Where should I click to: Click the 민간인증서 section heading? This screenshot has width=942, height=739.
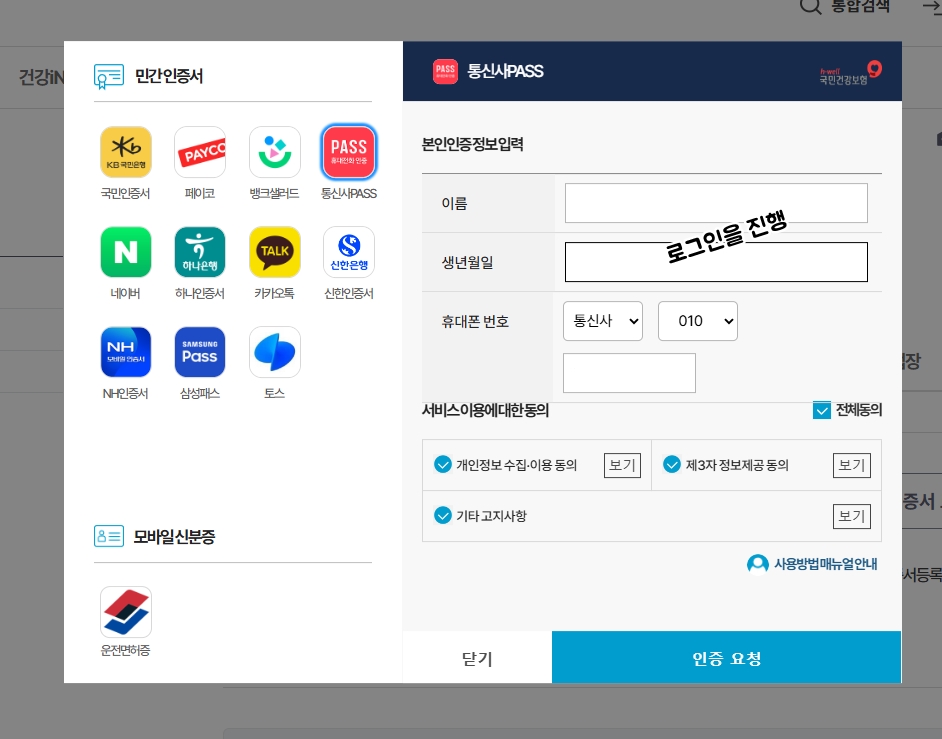[x=169, y=76]
